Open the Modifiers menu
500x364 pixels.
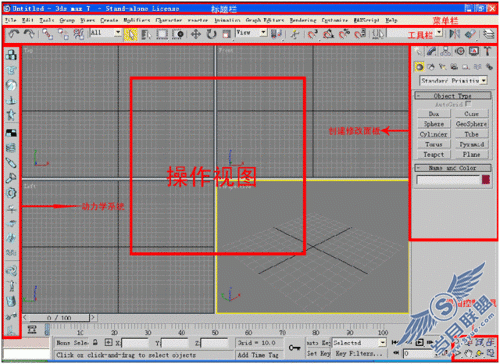[x=137, y=20]
